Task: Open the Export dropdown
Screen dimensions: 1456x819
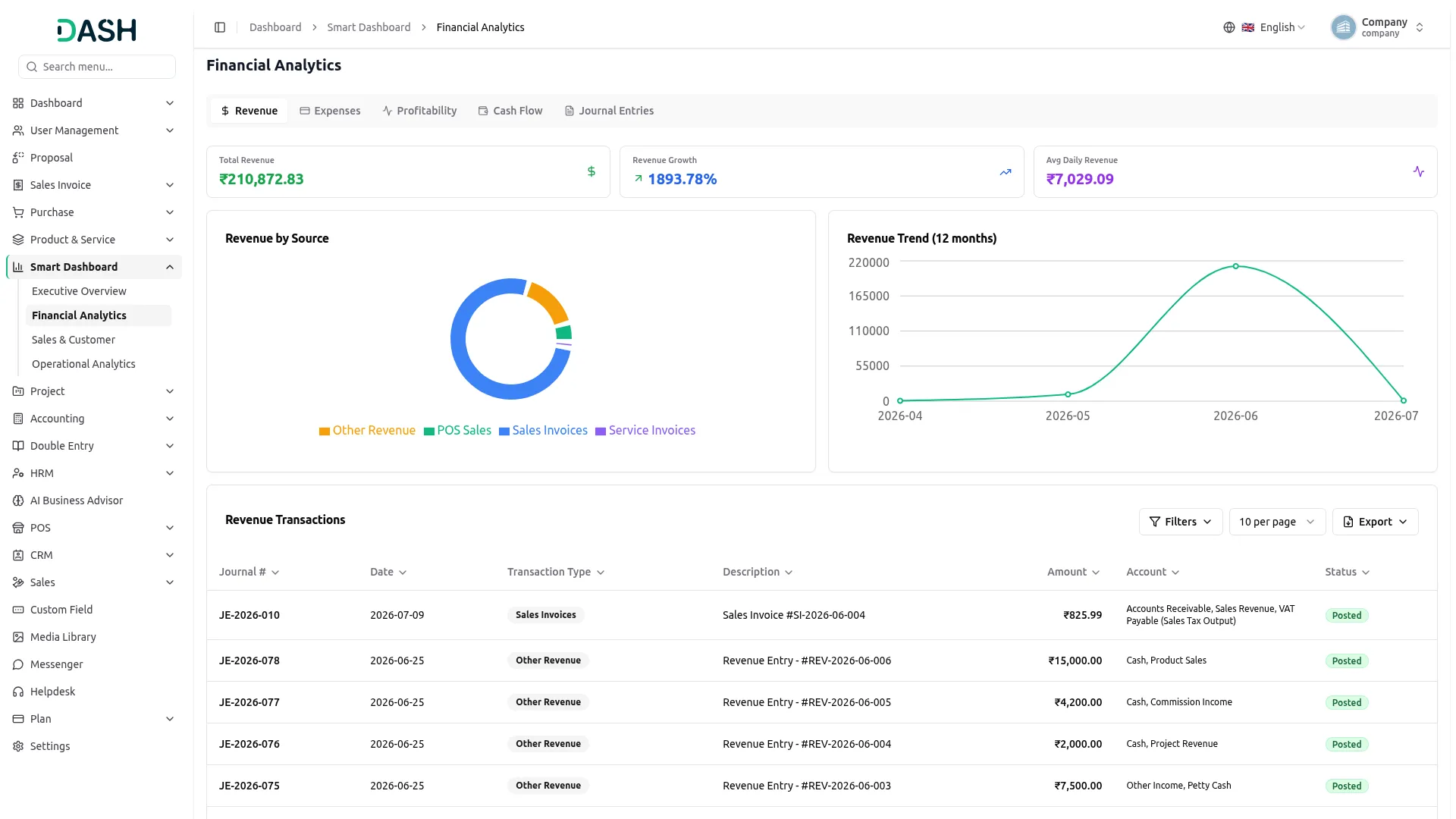Action: [x=1375, y=522]
